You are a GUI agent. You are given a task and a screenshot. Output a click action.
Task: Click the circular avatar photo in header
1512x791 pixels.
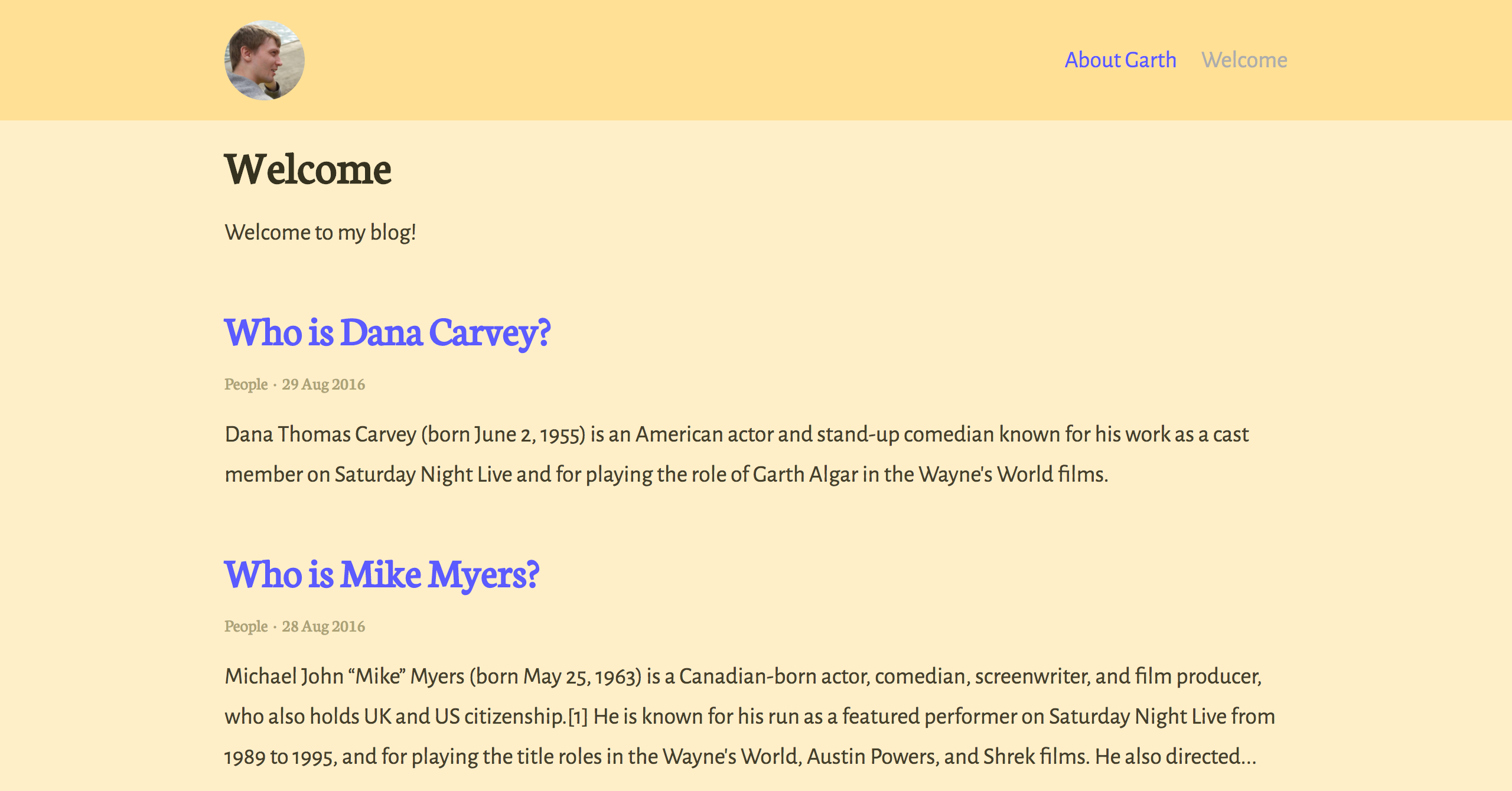[265, 60]
